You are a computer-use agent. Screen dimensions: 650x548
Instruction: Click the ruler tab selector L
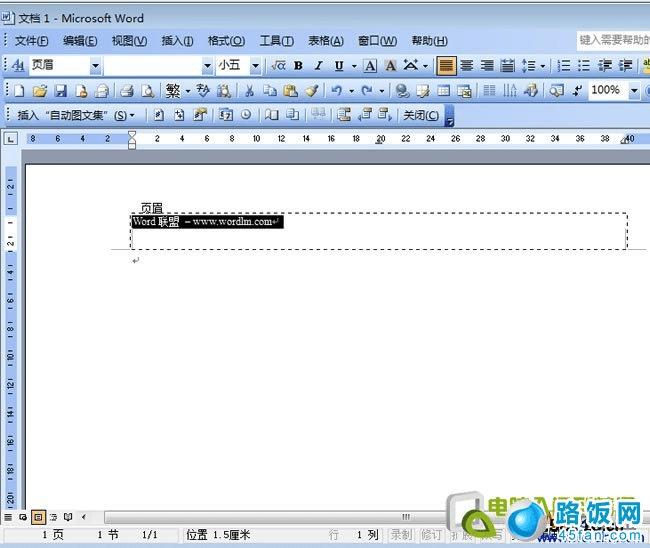[x=10, y=139]
